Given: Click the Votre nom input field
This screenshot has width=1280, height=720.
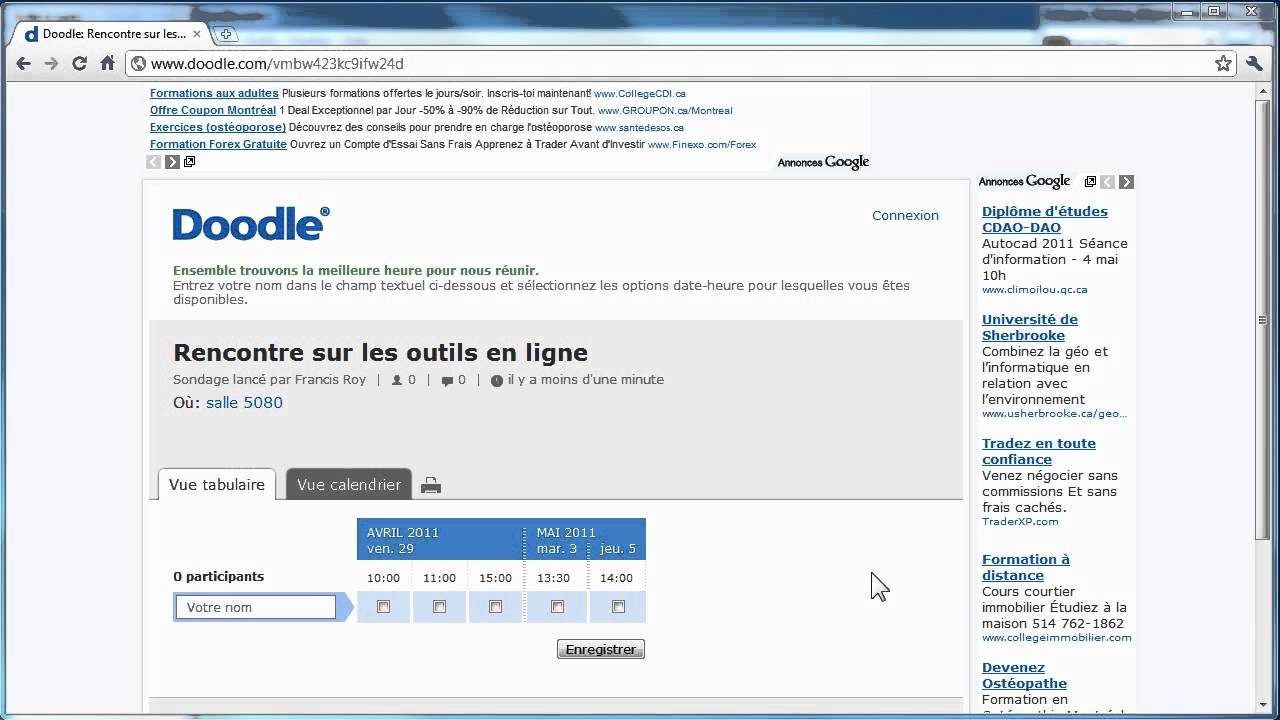Looking at the screenshot, I should (x=255, y=607).
